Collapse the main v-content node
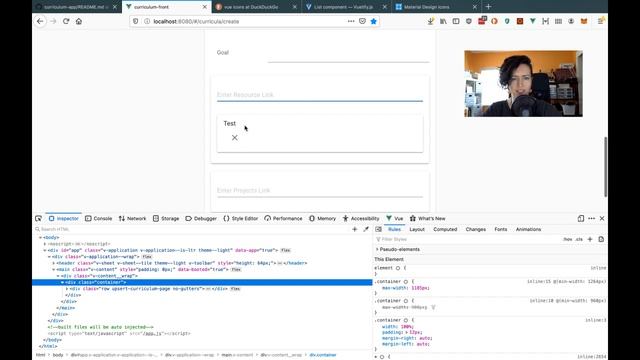 (x=53, y=270)
